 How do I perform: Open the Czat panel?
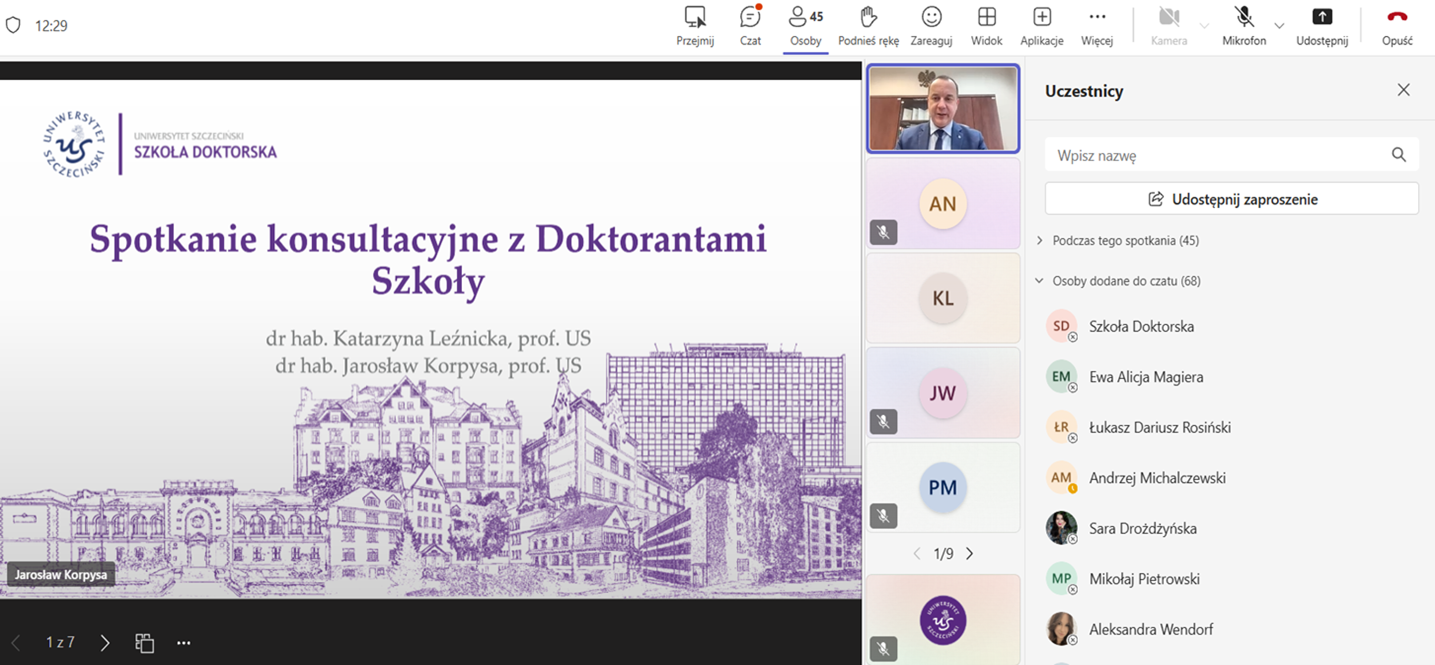click(x=750, y=26)
